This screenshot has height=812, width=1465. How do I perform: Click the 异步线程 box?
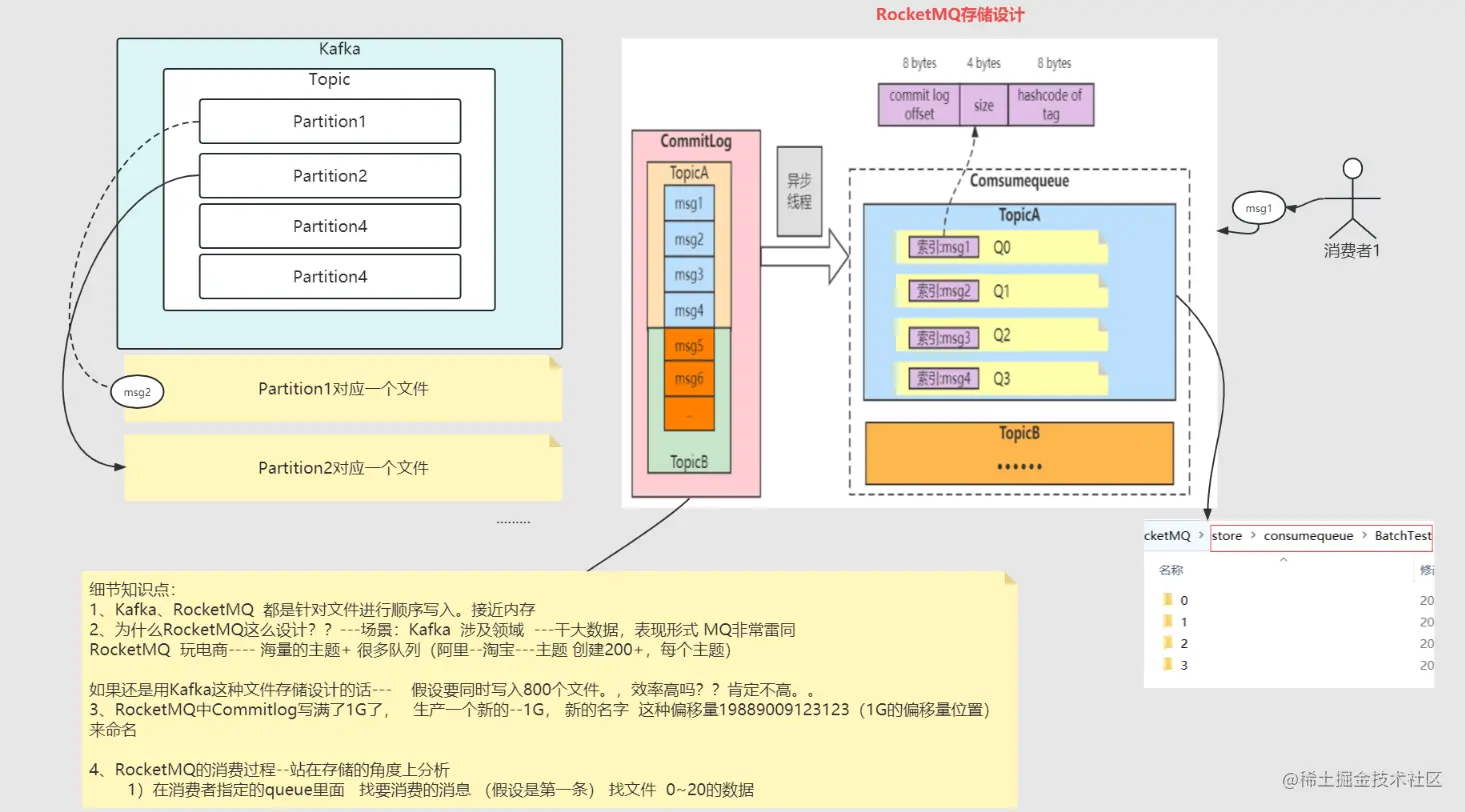click(x=799, y=191)
